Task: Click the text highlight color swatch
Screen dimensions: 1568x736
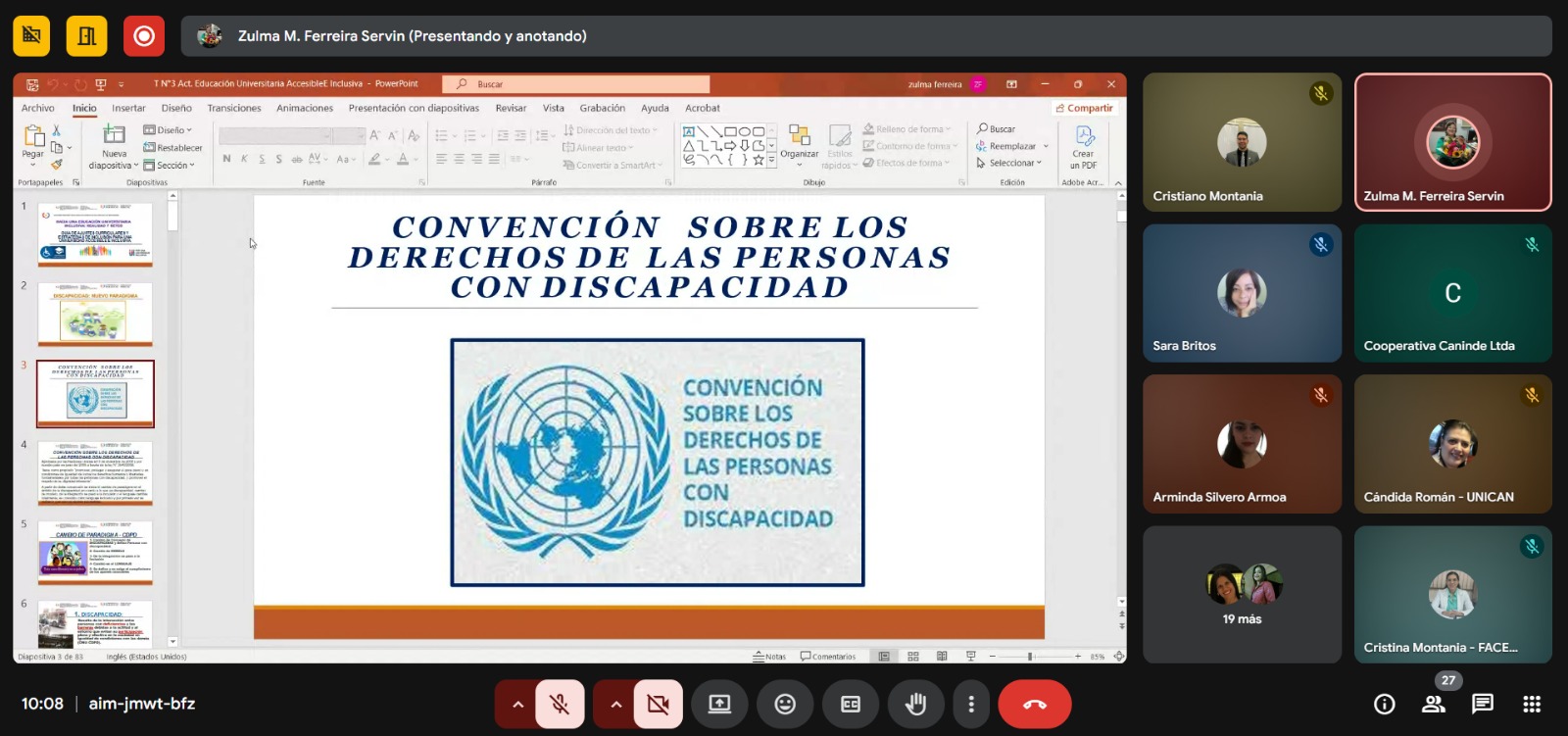Action: (373, 159)
